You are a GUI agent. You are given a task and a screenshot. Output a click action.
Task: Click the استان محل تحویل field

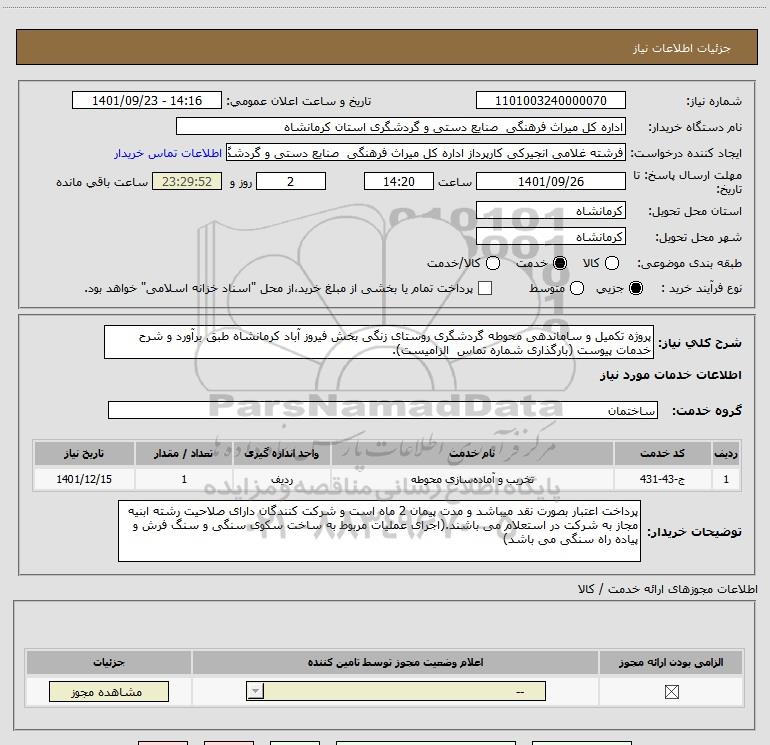[x=550, y=211]
